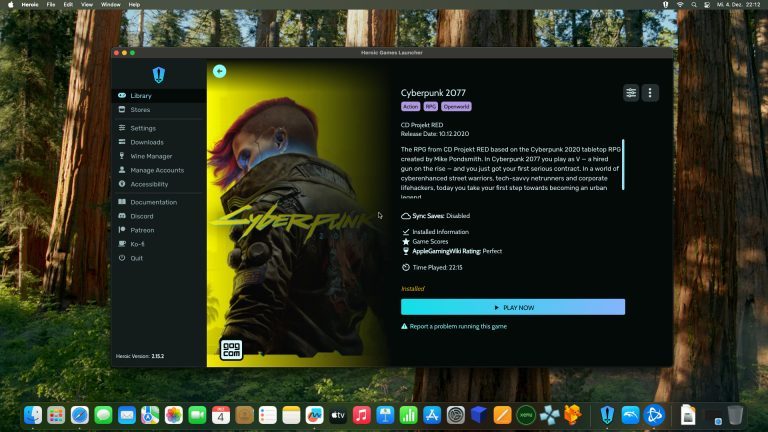The width and height of the screenshot is (768, 432).
Task: Open Settings in the sidebar
Action: (x=159, y=128)
